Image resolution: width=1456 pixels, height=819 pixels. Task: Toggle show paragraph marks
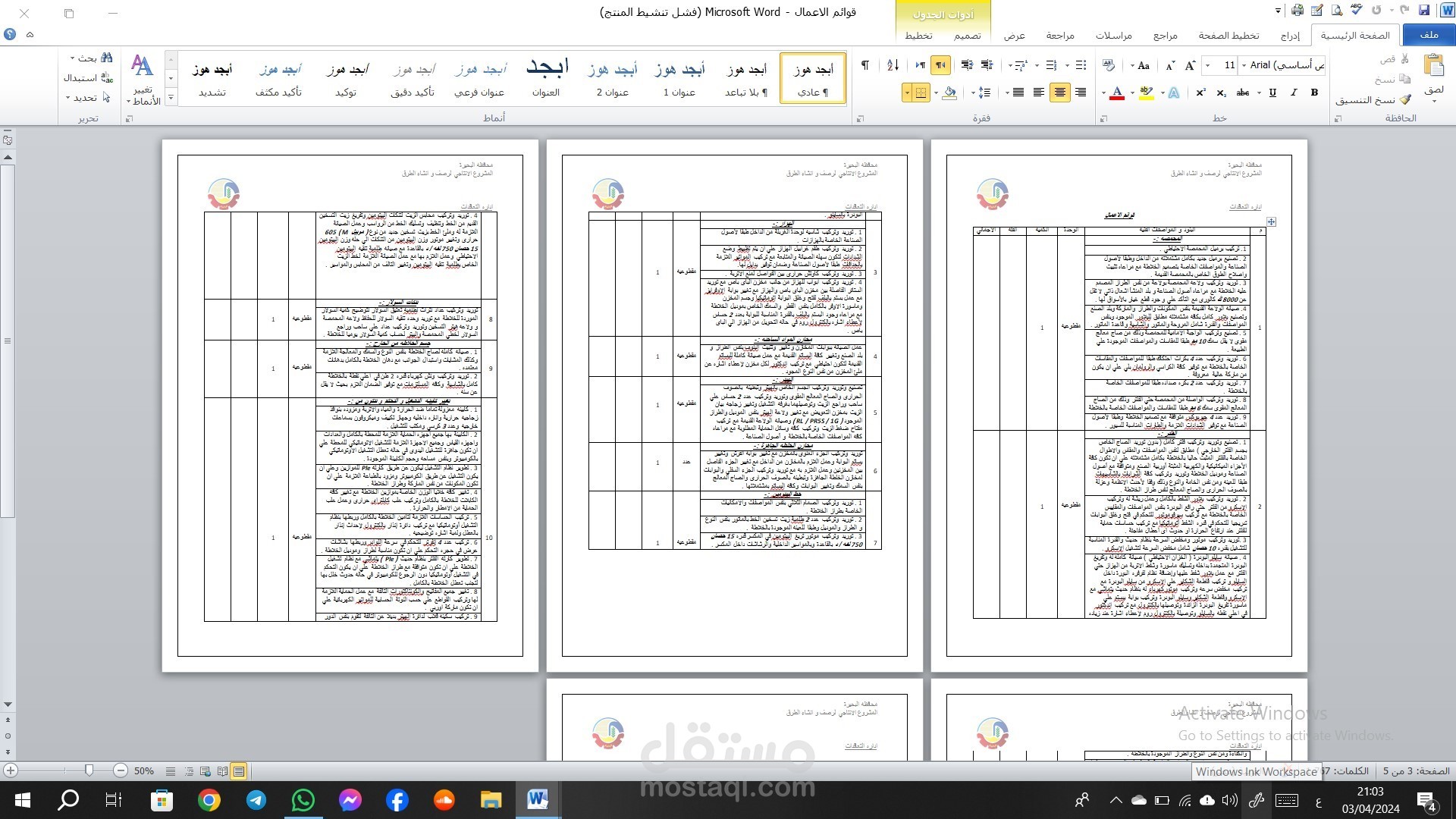[865, 65]
